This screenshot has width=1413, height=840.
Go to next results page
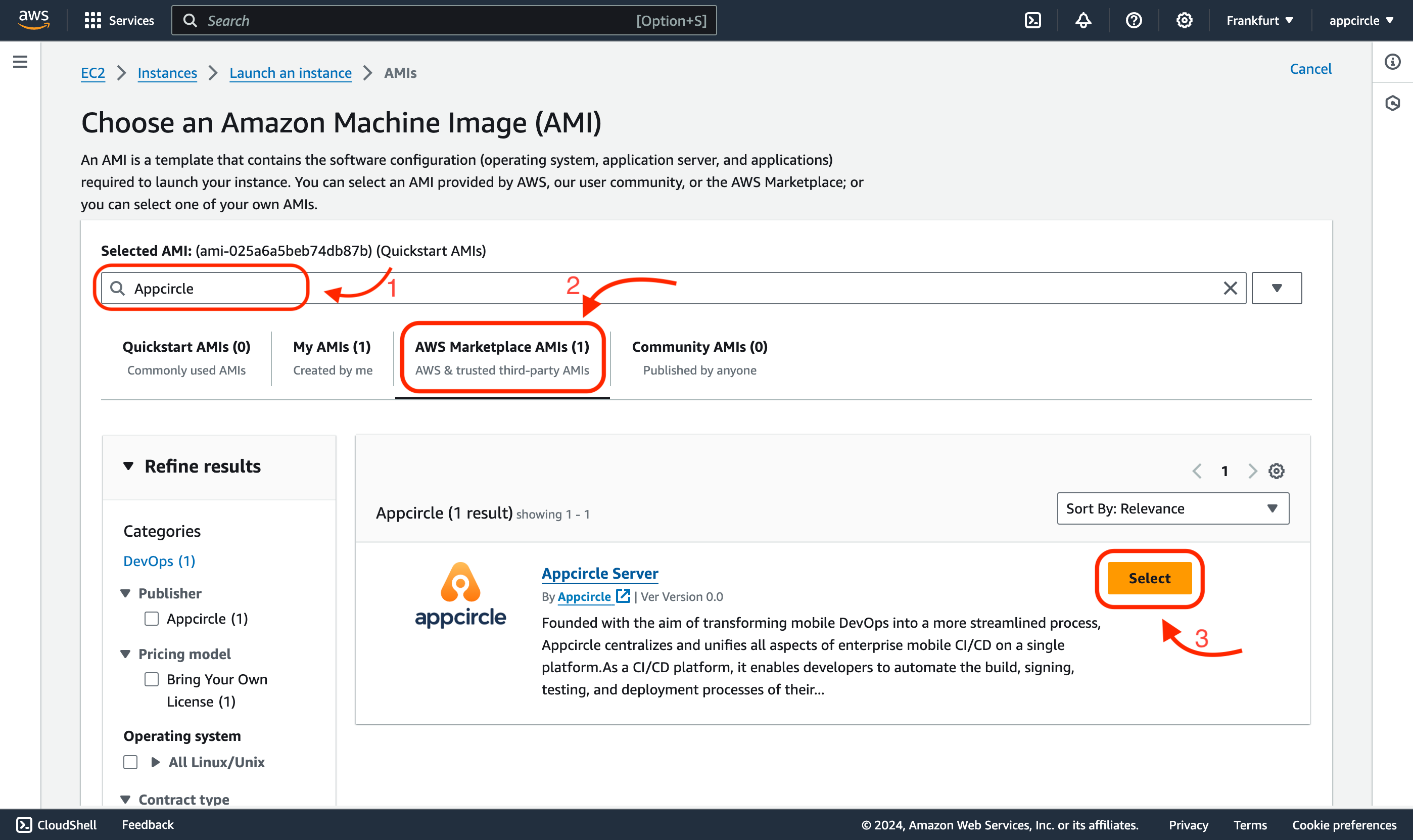point(1252,471)
